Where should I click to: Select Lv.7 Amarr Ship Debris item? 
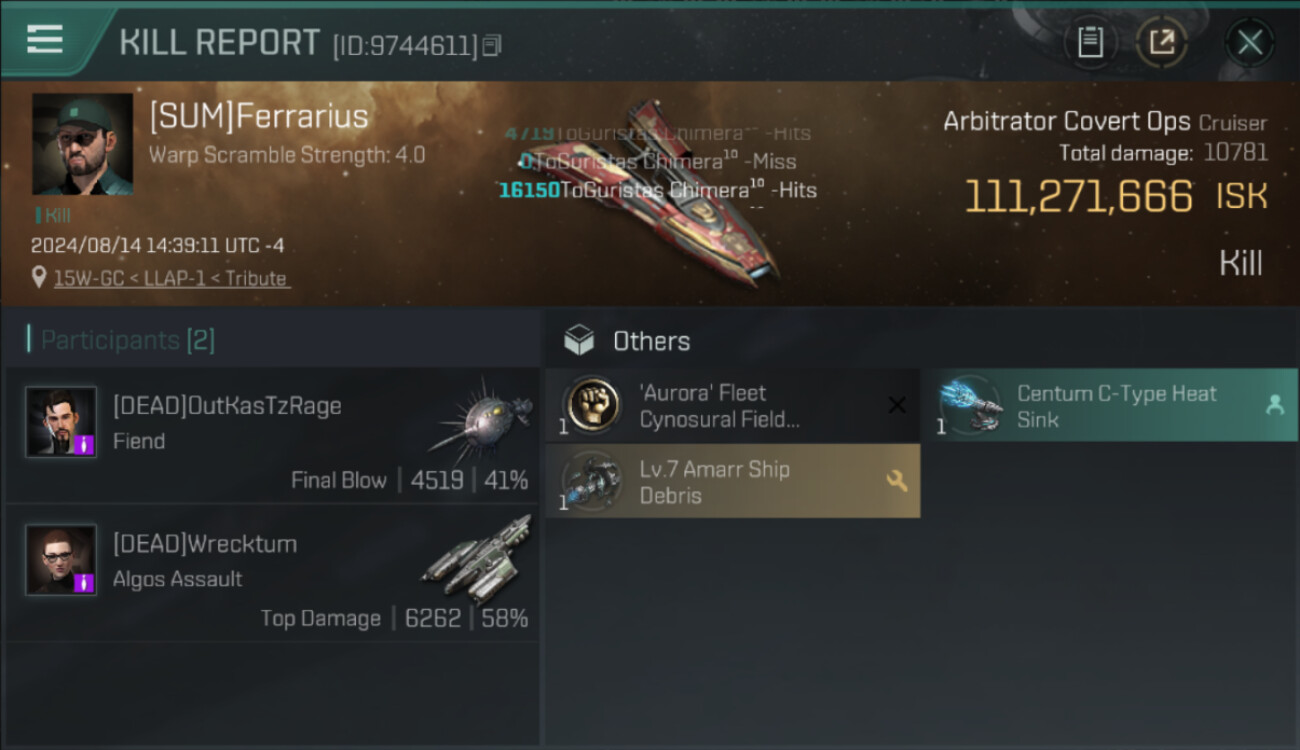click(733, 481)
